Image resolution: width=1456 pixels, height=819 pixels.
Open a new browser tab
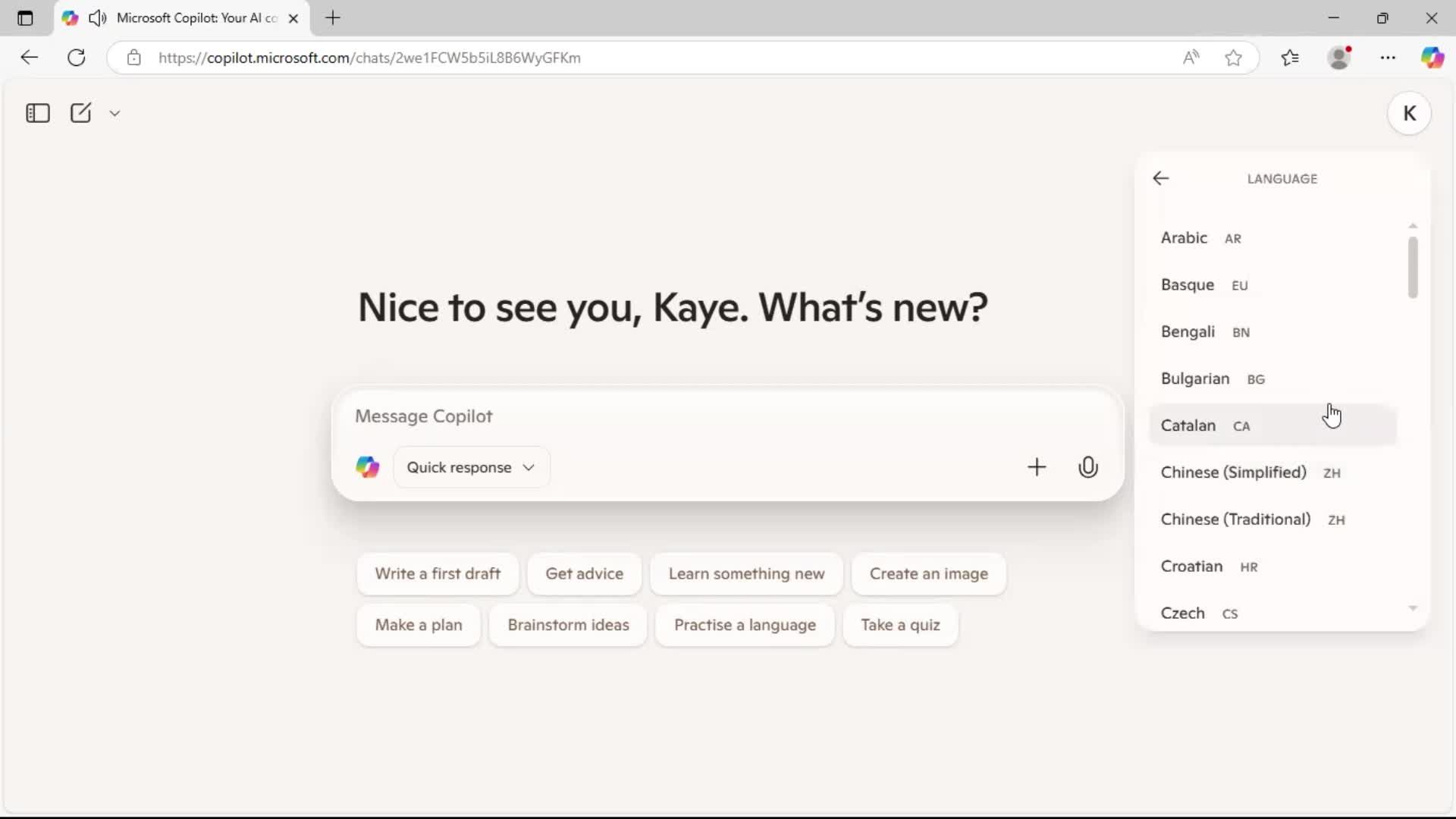pos(333,18)
